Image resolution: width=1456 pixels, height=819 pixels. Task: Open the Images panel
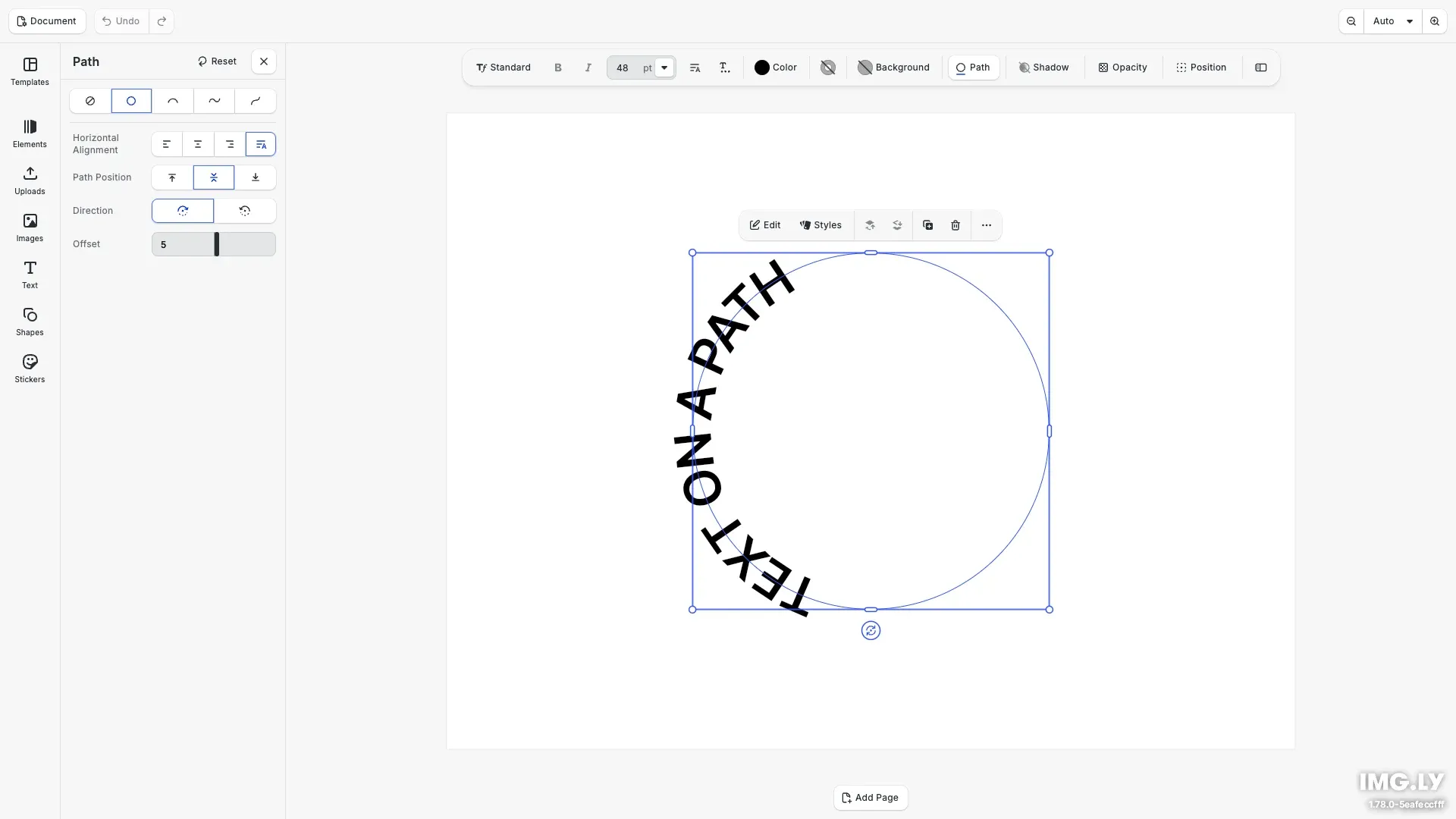pos(30,227)
